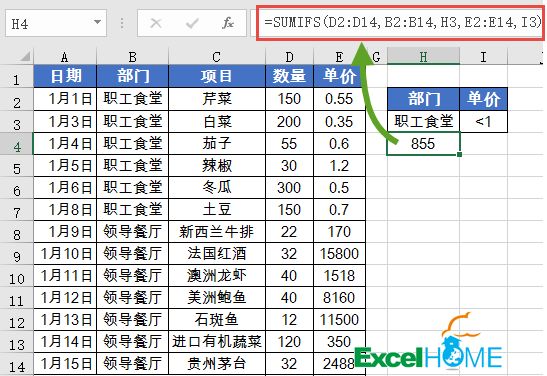
Task: Select quantity cell 200
Action: (289, 121)
